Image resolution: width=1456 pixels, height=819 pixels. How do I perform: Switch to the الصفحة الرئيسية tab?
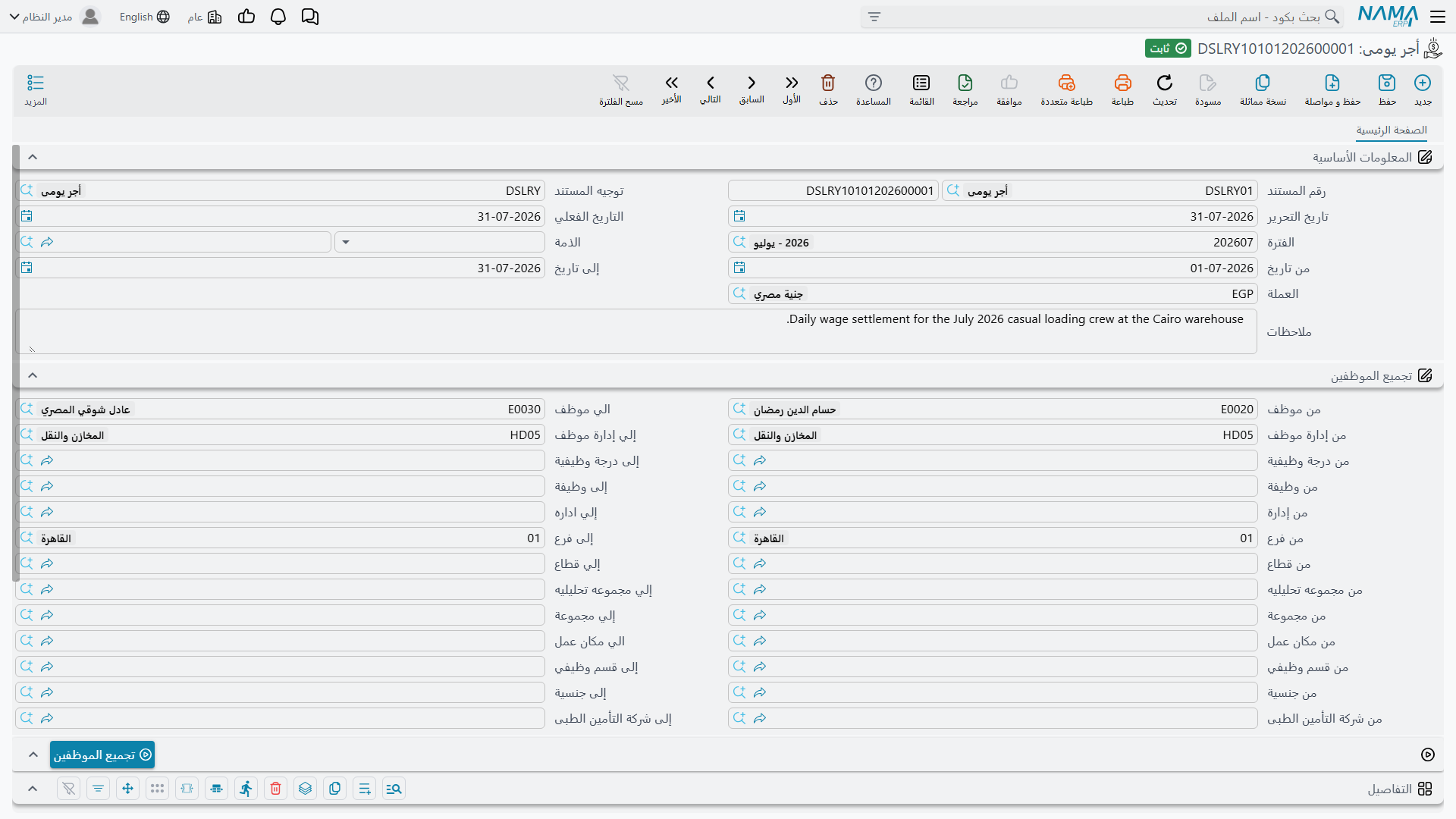(1392, 130)
